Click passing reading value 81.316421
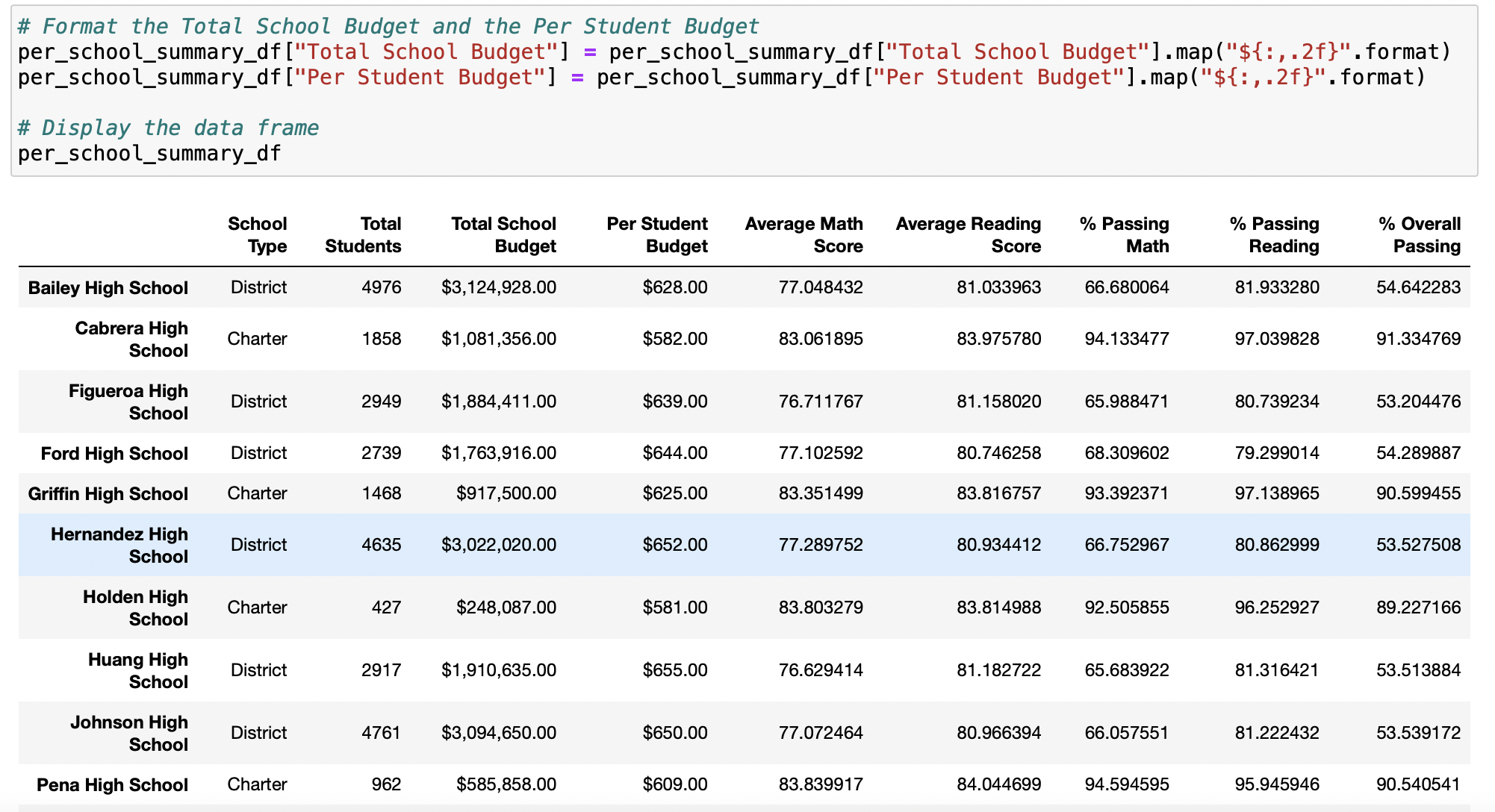1495x812 pixels. (x=1277, y=670)
